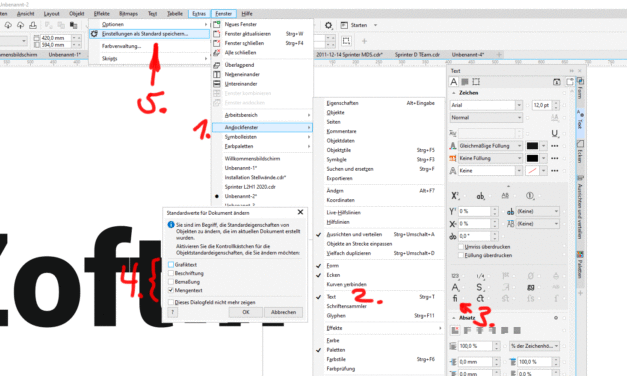Image resolution: width=627 pixels, height=376 pixels.
Task: Open the Starten dropdown arrow
Action: pos(375,25)
